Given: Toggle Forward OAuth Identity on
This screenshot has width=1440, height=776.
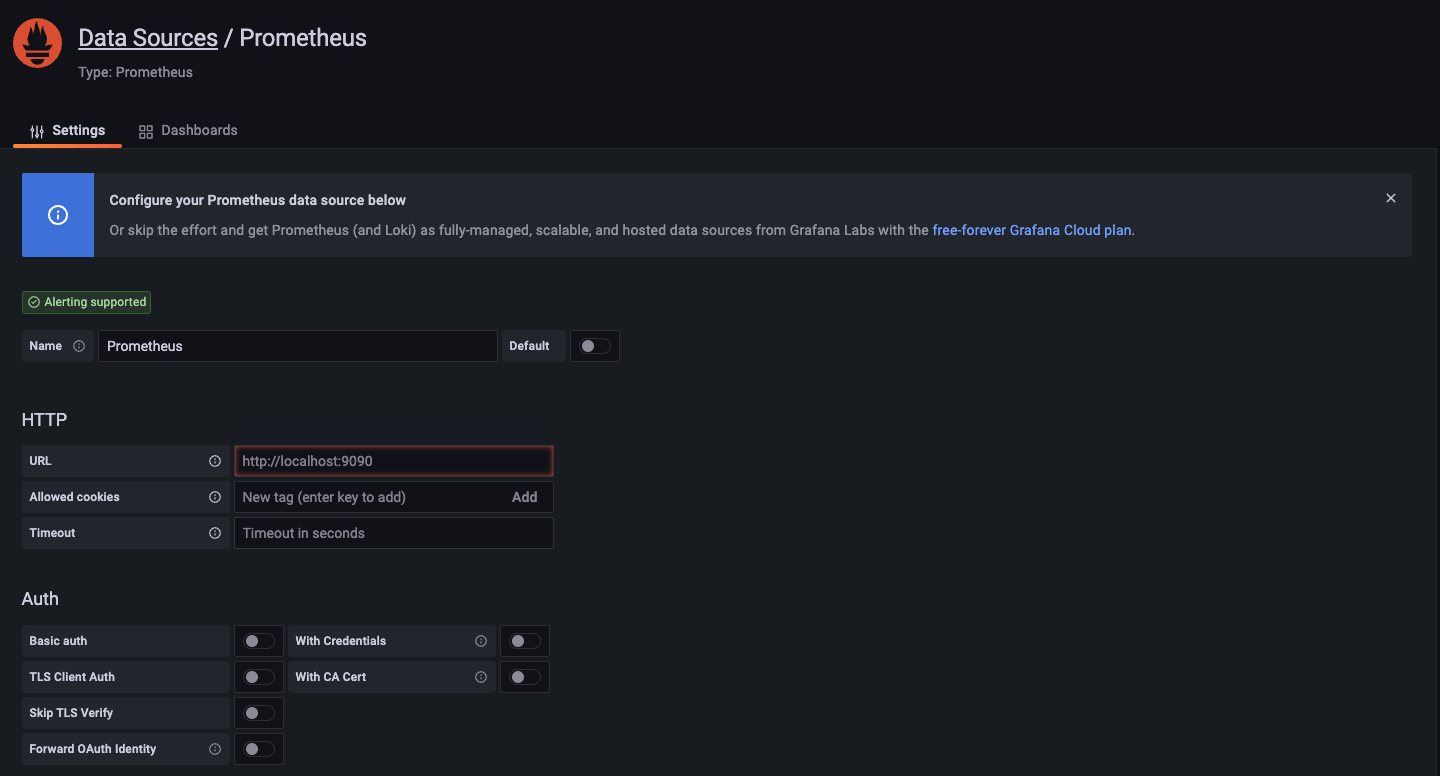Looking at the screenshot, I should [x=259, y=749].
